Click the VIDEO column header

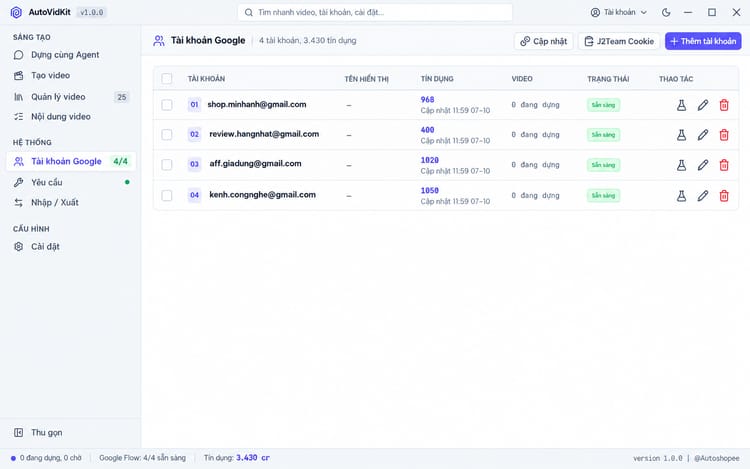[522, 79]
